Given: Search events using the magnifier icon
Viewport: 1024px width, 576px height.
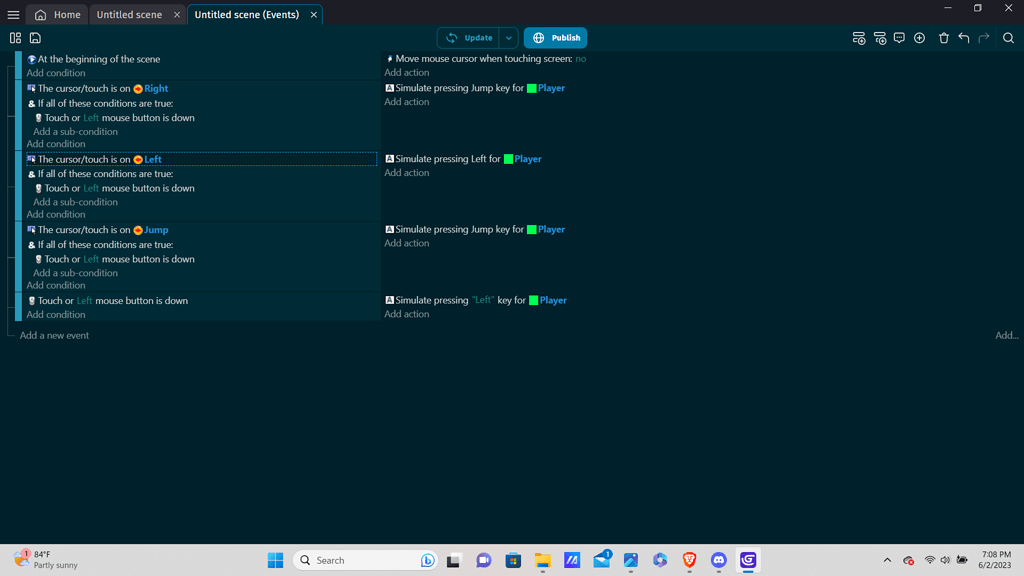Looking at the screenshot, I should coord(1009,37).
